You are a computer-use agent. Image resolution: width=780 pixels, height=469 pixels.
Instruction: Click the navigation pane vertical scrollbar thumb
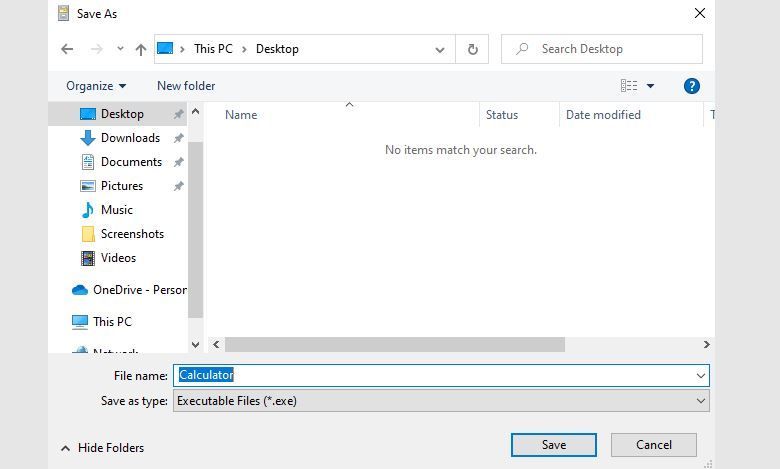click(x=195, y=229)
